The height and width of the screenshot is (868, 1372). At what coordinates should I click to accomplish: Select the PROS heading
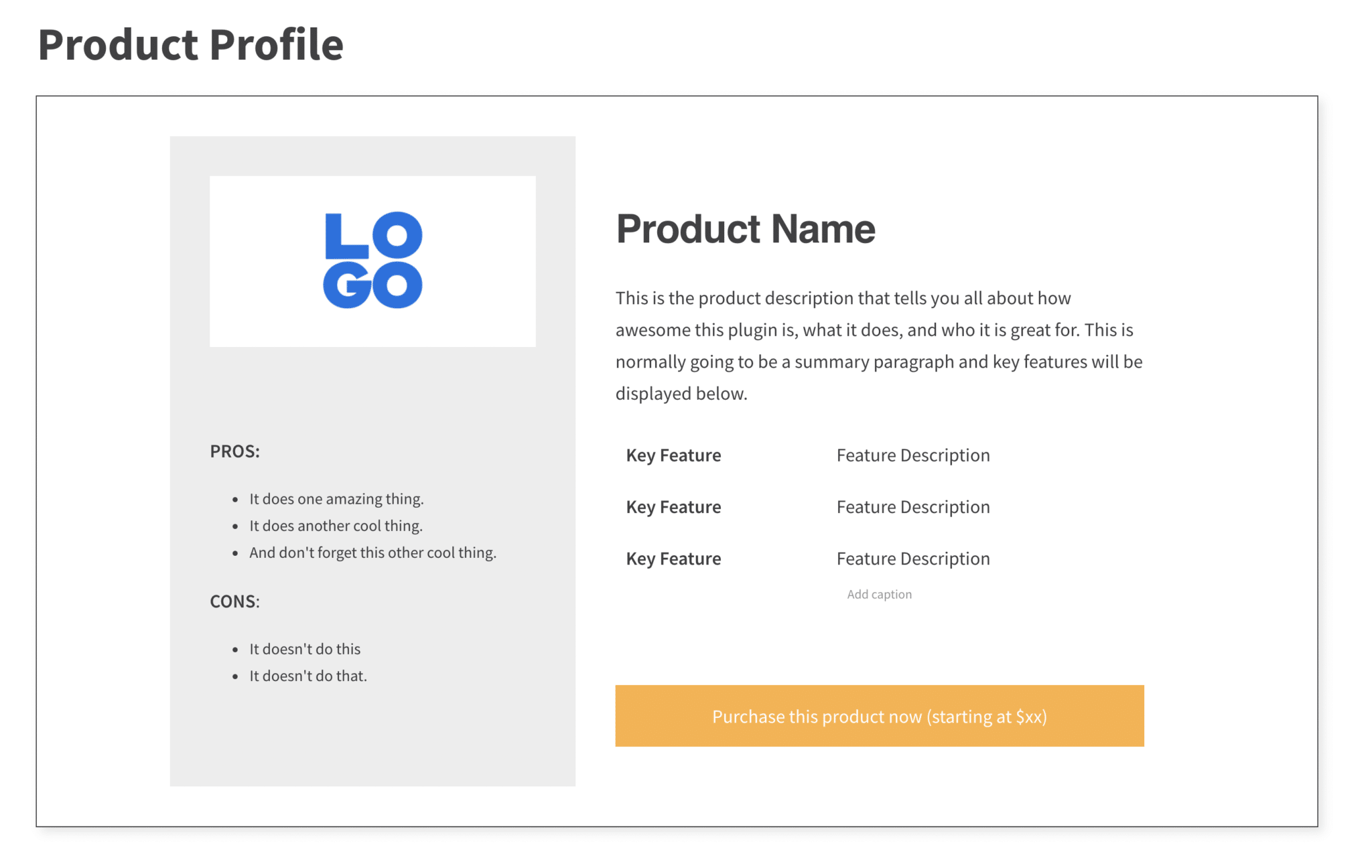pyautogui.click(x=234, y=451)
